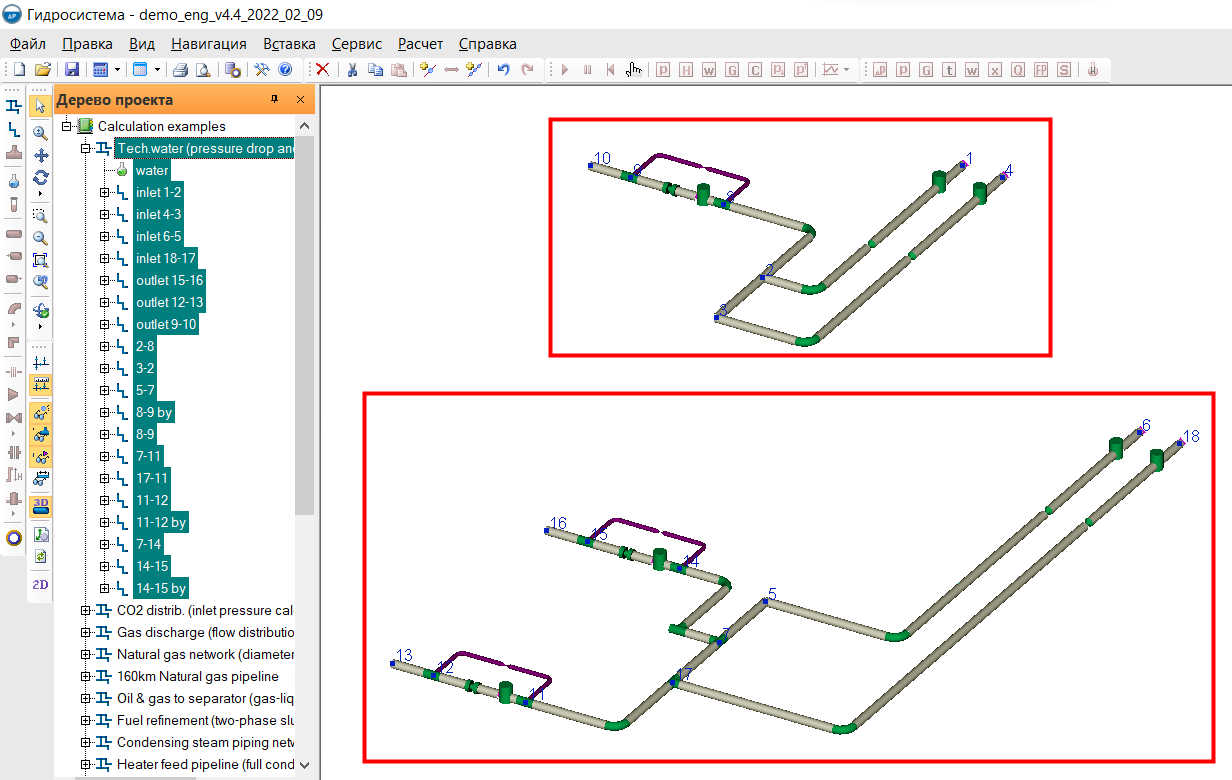
Task: Select Heater feed pipeline tree row
Action: 205,764
